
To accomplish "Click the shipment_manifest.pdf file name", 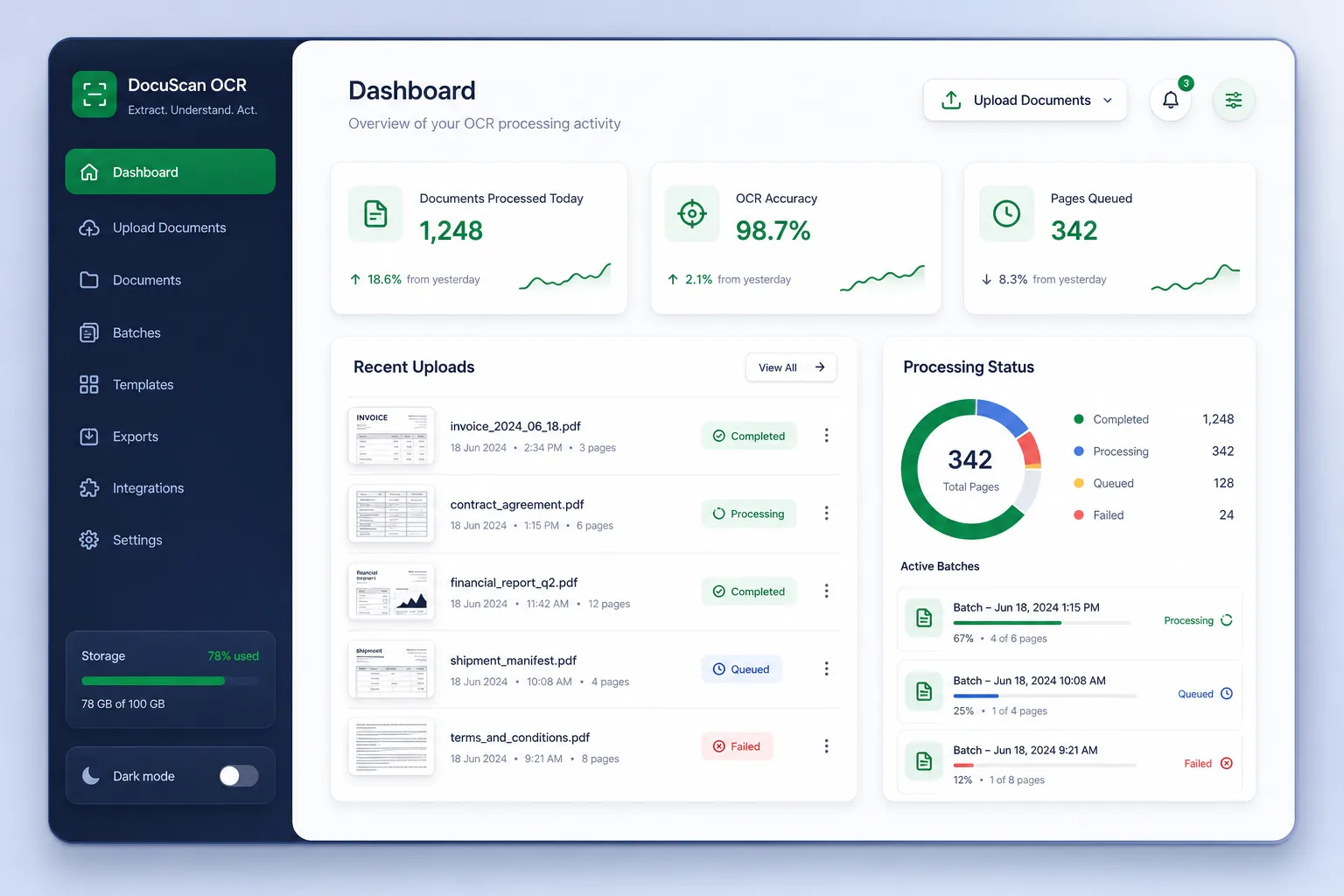I will point(514,661).
